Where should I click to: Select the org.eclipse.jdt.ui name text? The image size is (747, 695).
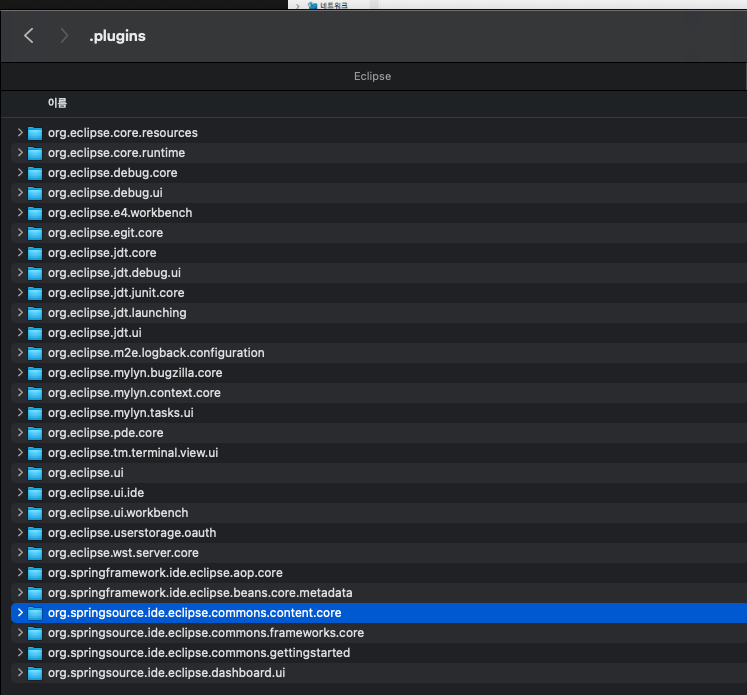[94, 332]
